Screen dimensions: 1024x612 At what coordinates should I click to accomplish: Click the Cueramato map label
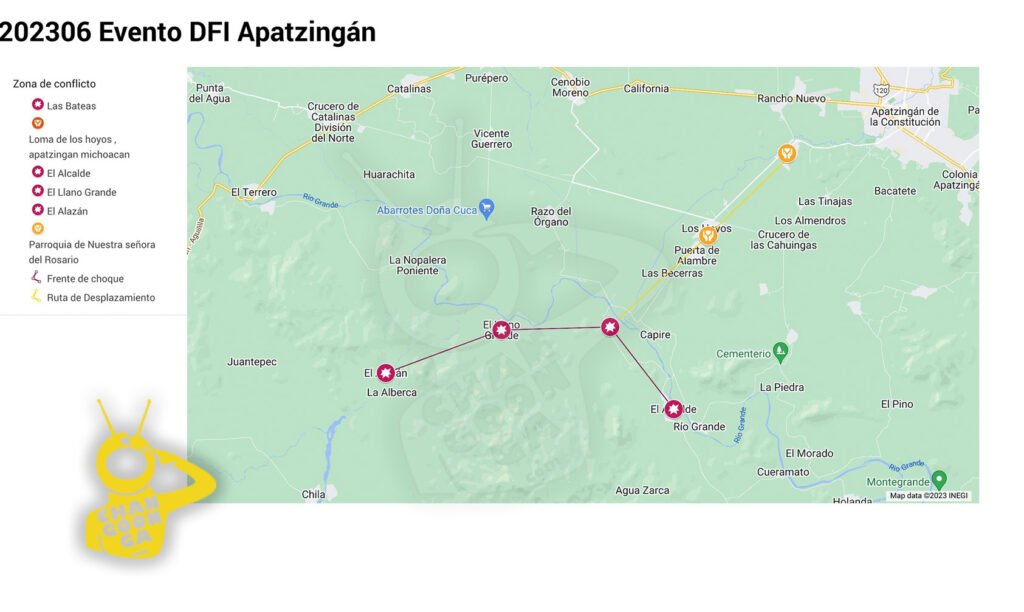[x=783, y=472]
